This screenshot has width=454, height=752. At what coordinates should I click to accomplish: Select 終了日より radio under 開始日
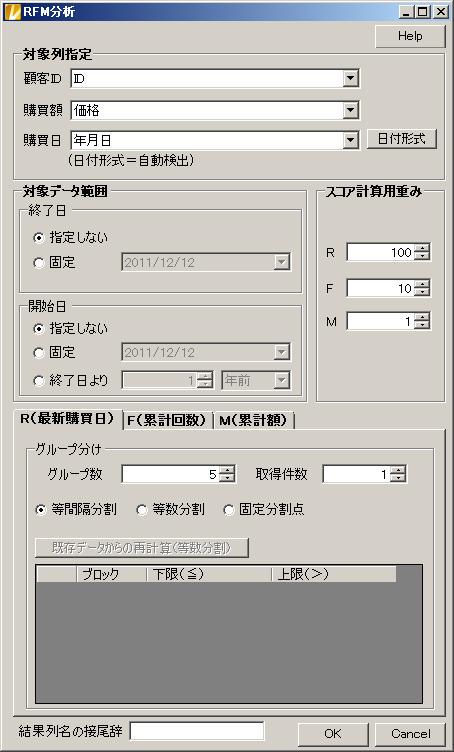39,381
